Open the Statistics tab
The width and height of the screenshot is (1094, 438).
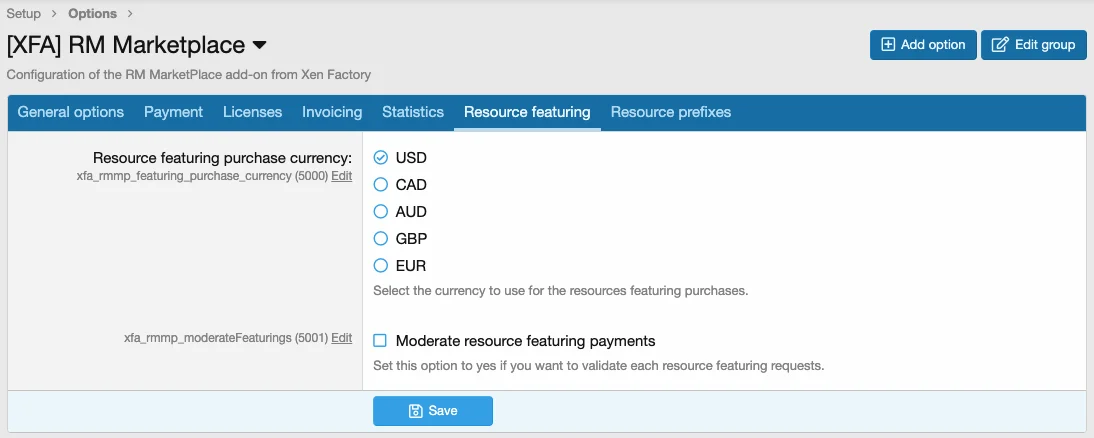413,112
